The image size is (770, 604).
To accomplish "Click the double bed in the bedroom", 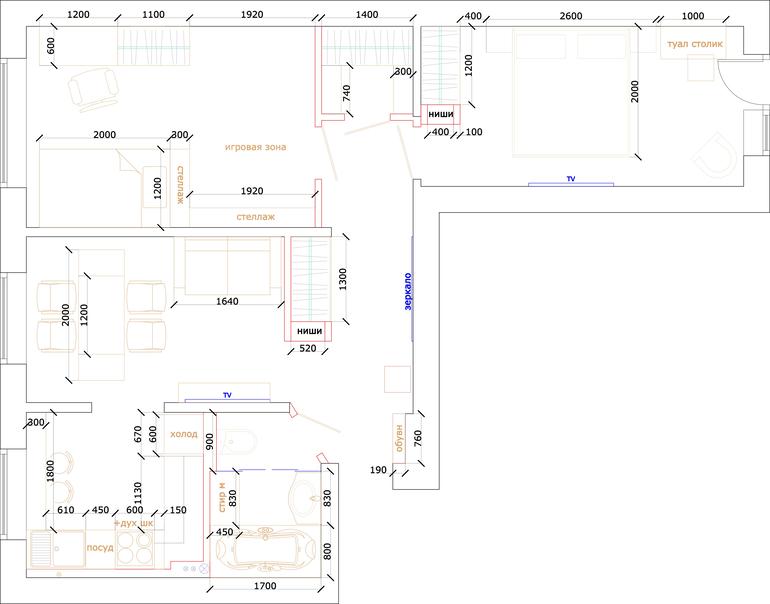I will click(572, 92).
